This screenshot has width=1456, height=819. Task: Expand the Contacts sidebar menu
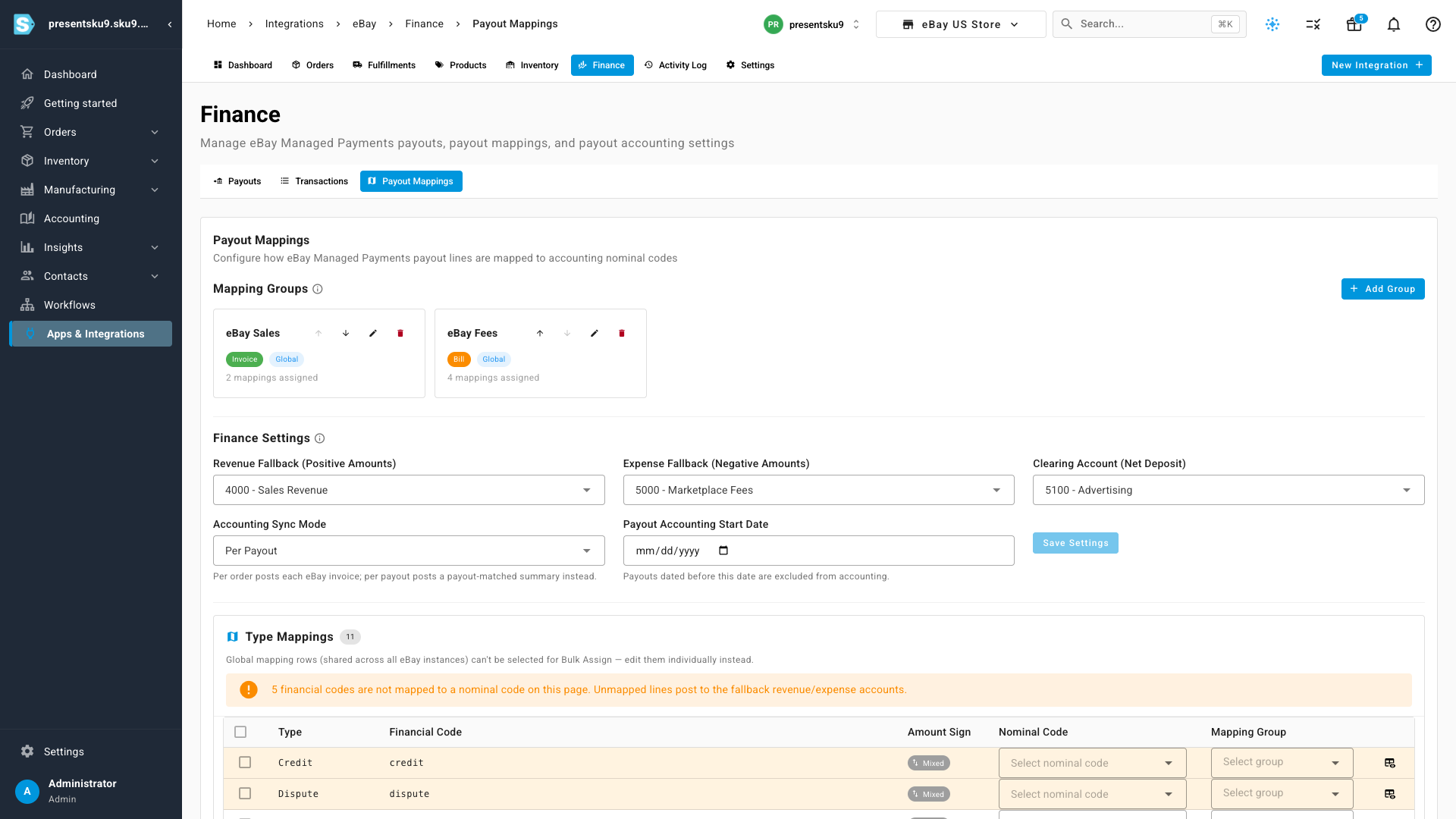(x=91, y=276)
